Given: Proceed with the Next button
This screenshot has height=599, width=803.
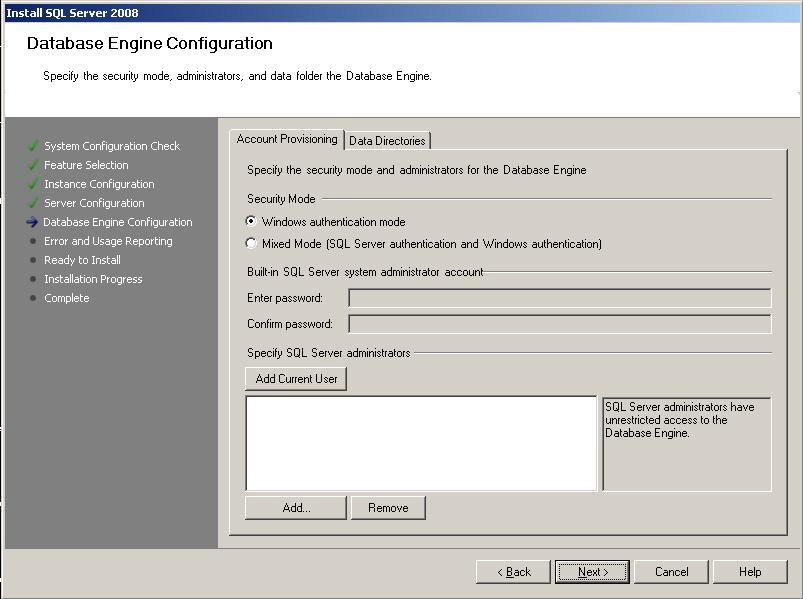Looking at the screenshot, I should [x=593, y=571].
